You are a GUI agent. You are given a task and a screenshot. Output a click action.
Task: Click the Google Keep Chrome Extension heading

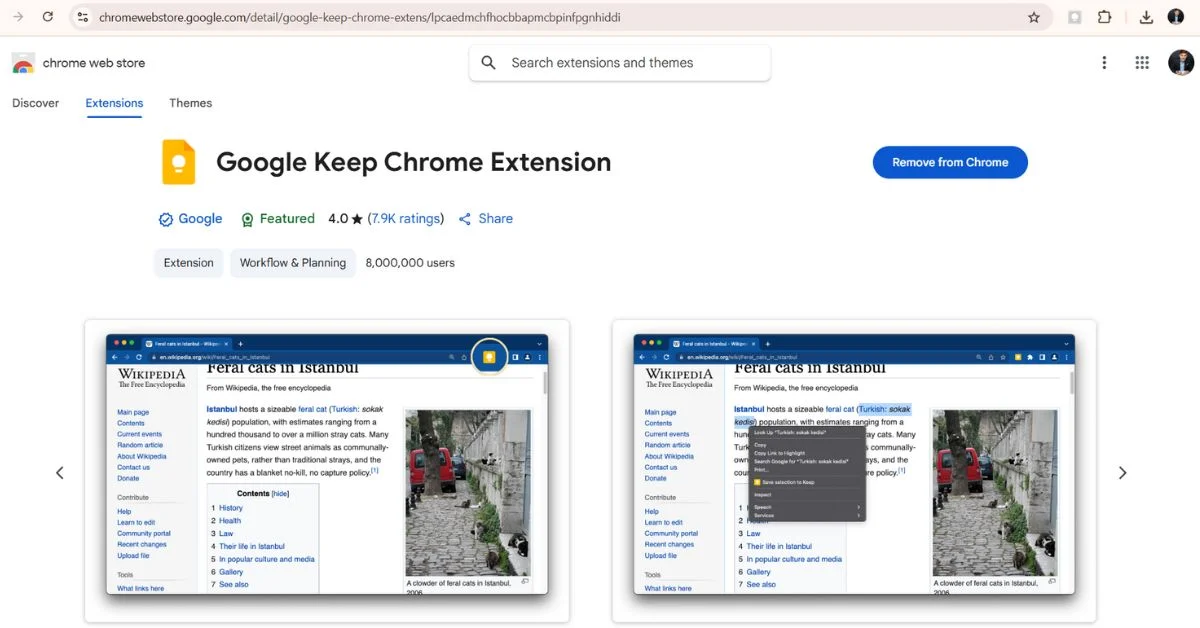pos(413,162)
